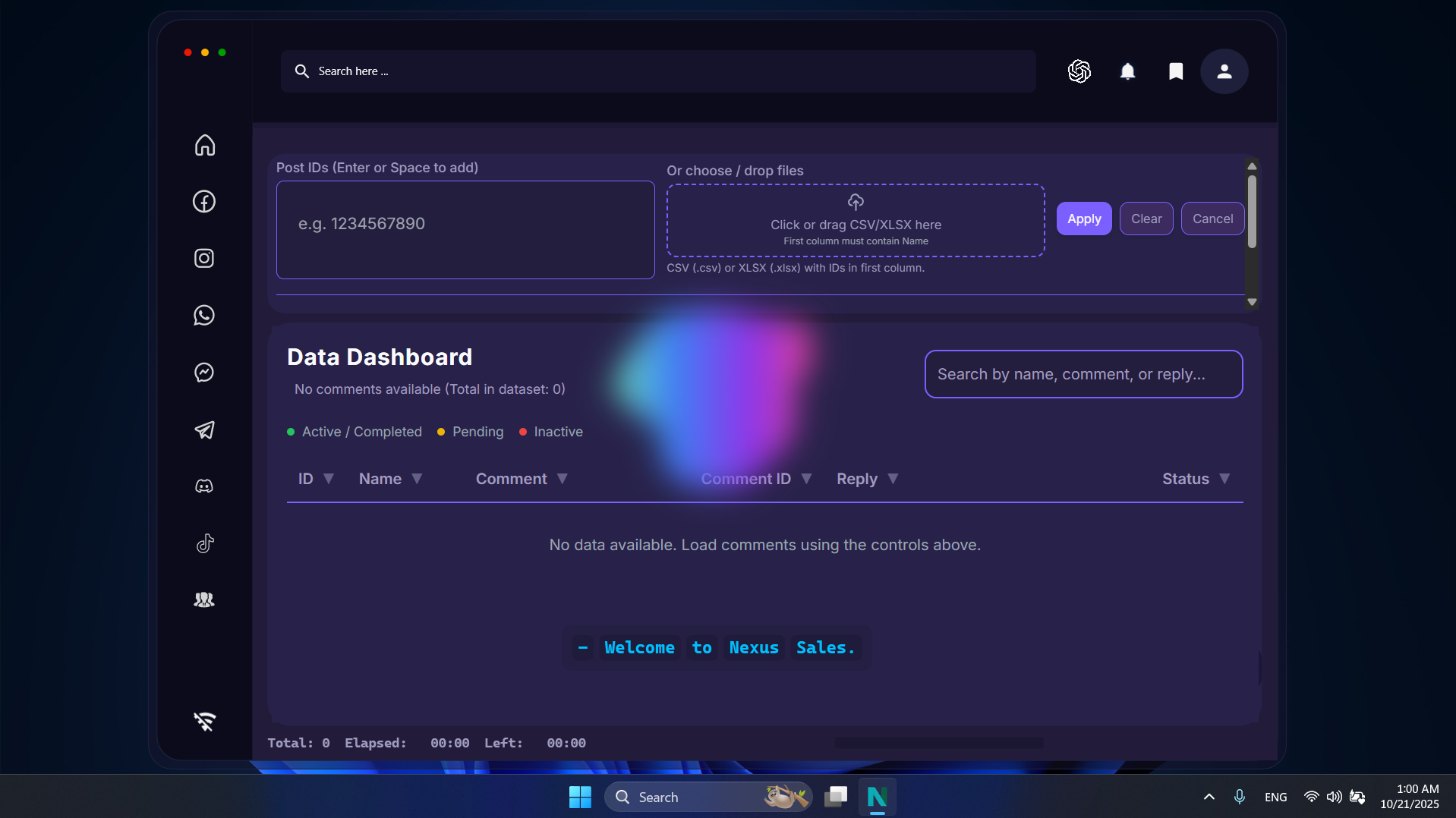This screenshot has width=1456, height=818.
Task: Open the Status column sort dropdown
Action: click(x=1224, y=479)
